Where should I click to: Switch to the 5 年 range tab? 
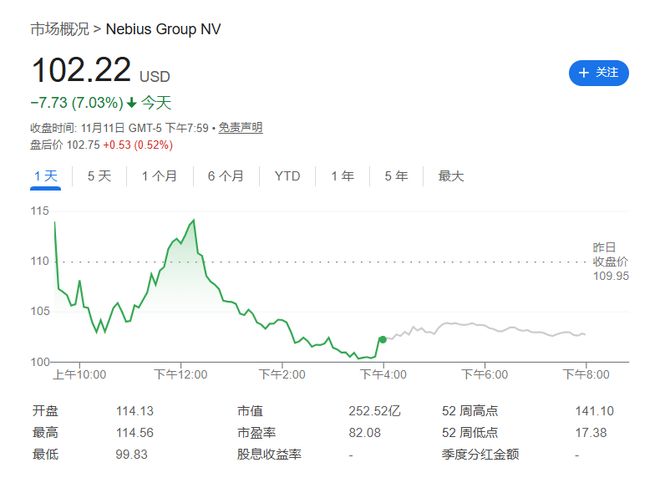coord(396,176)
